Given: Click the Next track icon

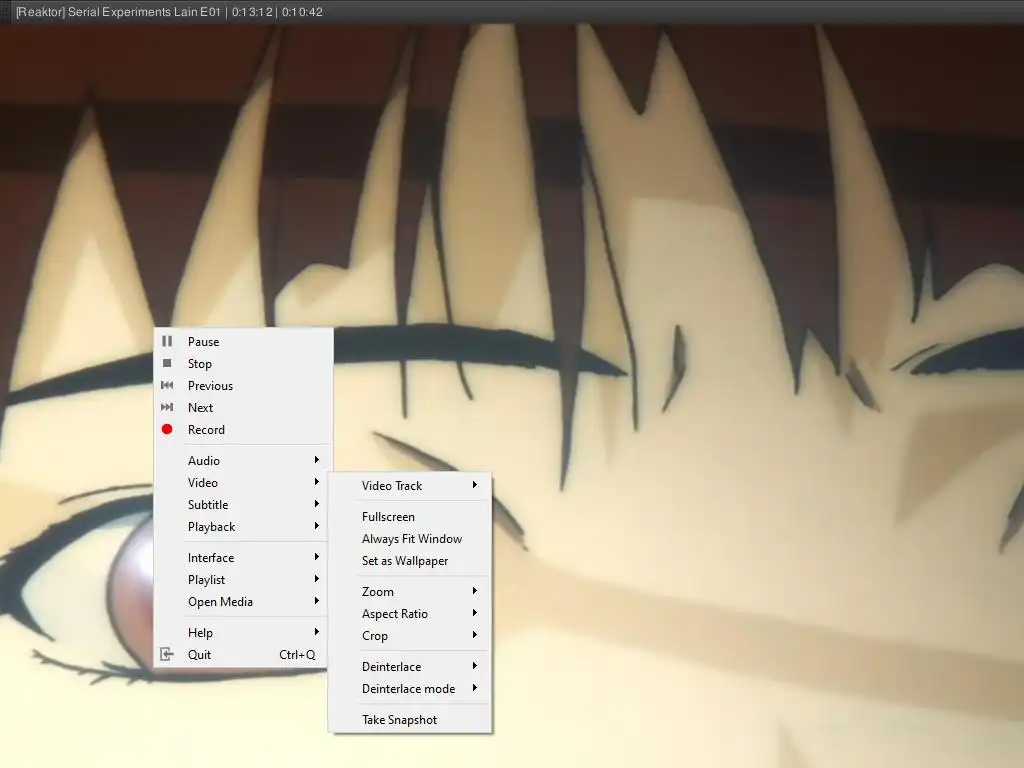Looking at the screenshot, I should tap(167, 407).
